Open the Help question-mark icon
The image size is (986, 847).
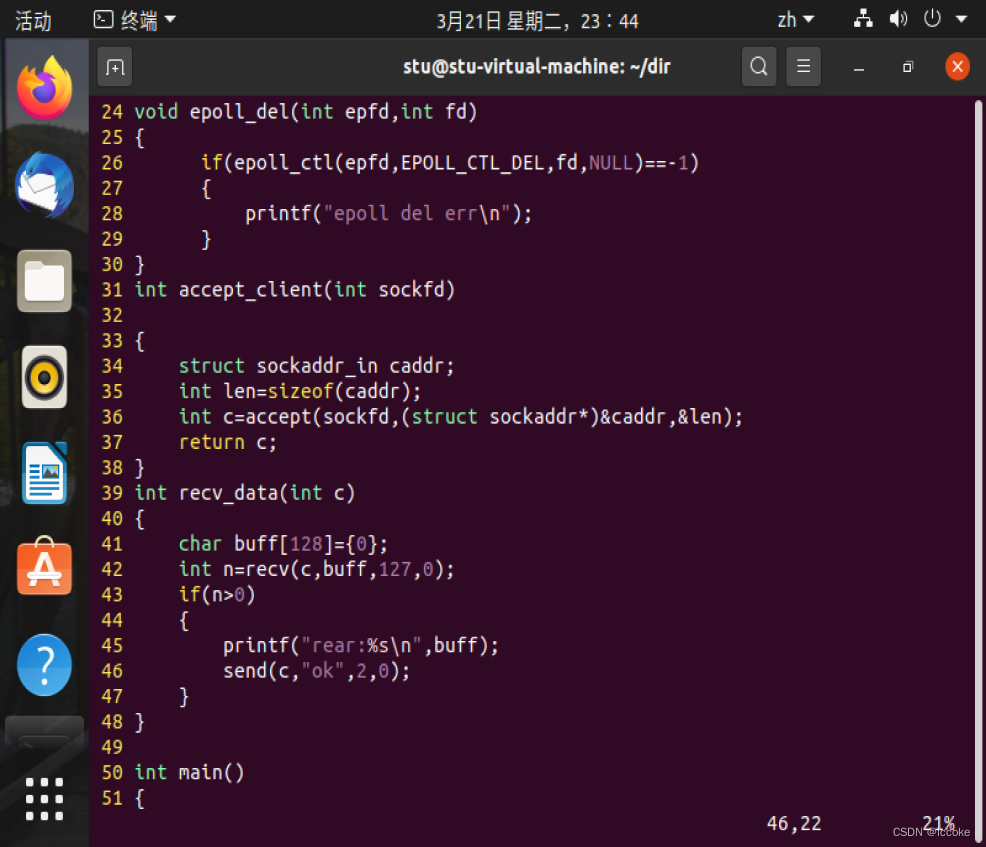[44, 665]
